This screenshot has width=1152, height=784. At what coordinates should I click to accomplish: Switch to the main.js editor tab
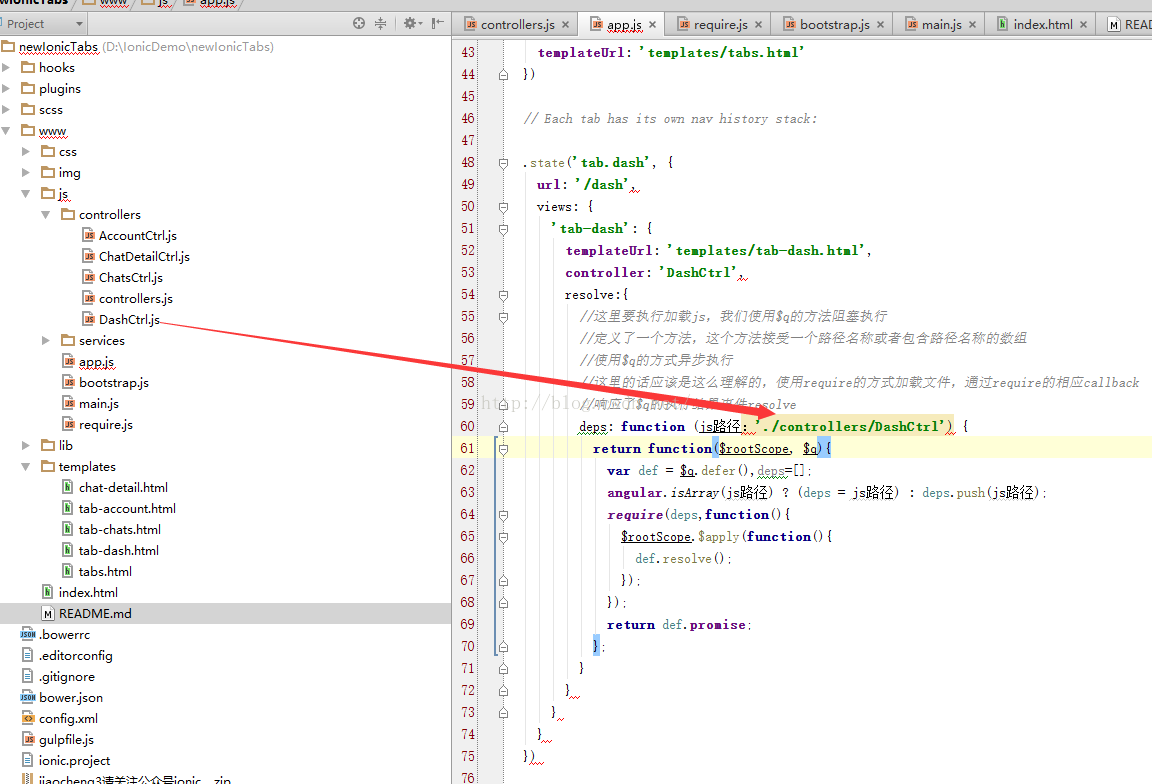click(x=941, y=24)
